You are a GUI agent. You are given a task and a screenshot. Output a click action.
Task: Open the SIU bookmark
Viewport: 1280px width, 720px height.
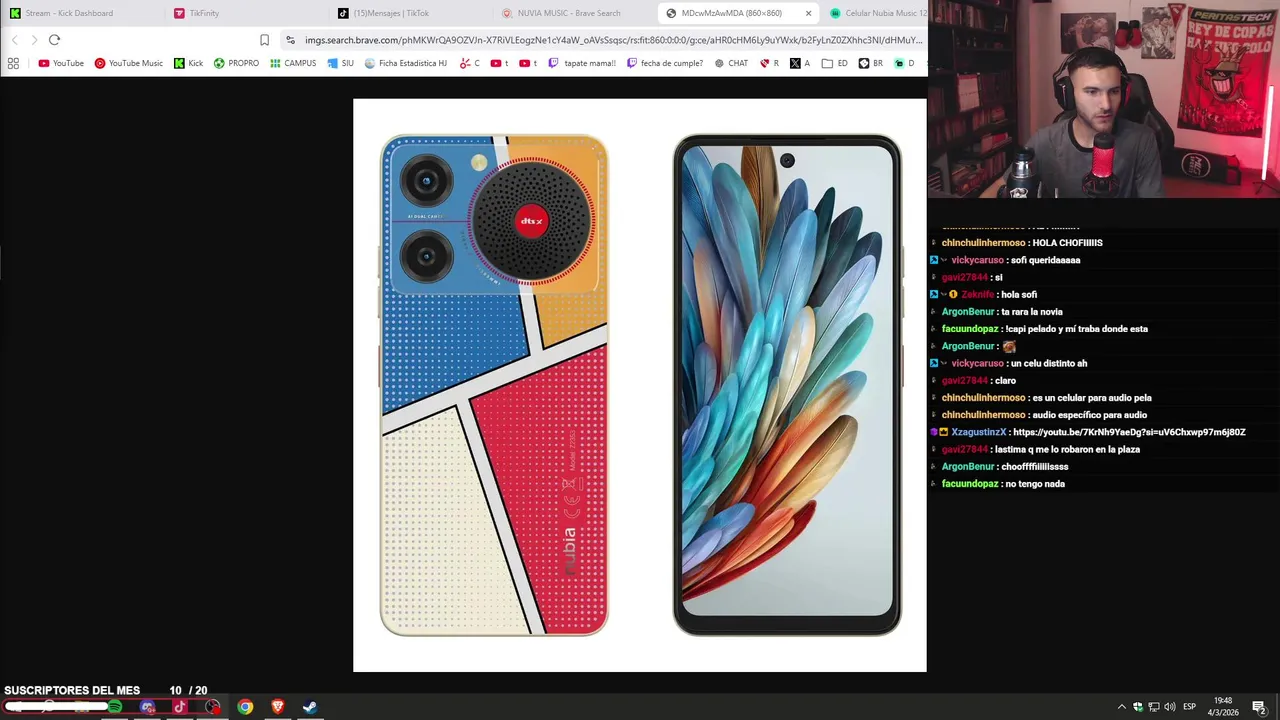pyautogui.click(x=340, y=63)
